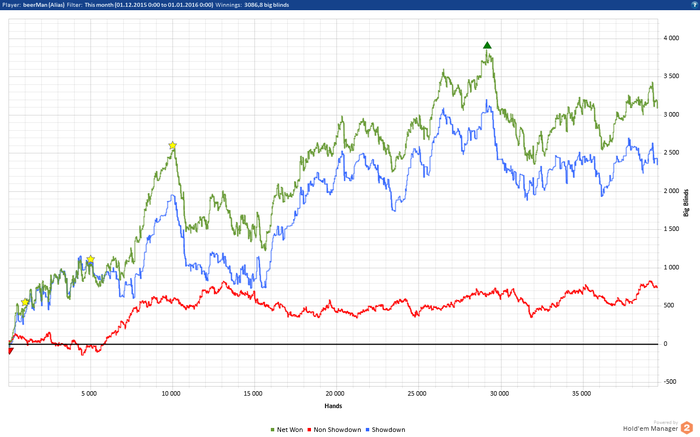Toggle the Showdown legend entry
This screenshot has width=700, height=437.
click(x=385, y=429)
